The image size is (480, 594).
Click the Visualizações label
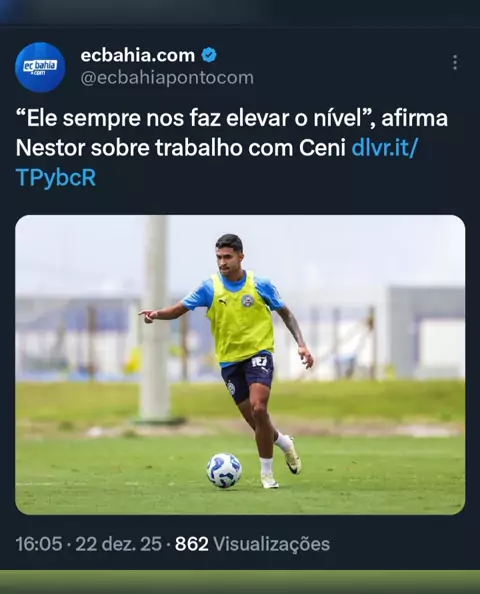(272, 544)
